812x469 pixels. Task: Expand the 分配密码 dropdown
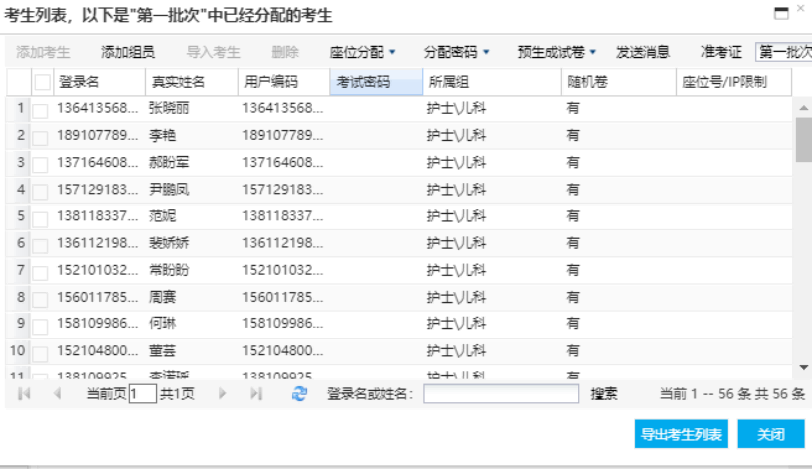pyautogui.click(x=457, y=52)
